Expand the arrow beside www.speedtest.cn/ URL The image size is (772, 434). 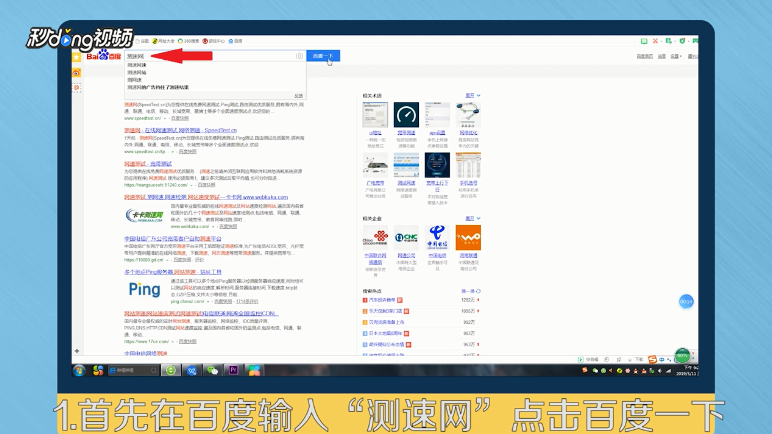pos(165,118)
